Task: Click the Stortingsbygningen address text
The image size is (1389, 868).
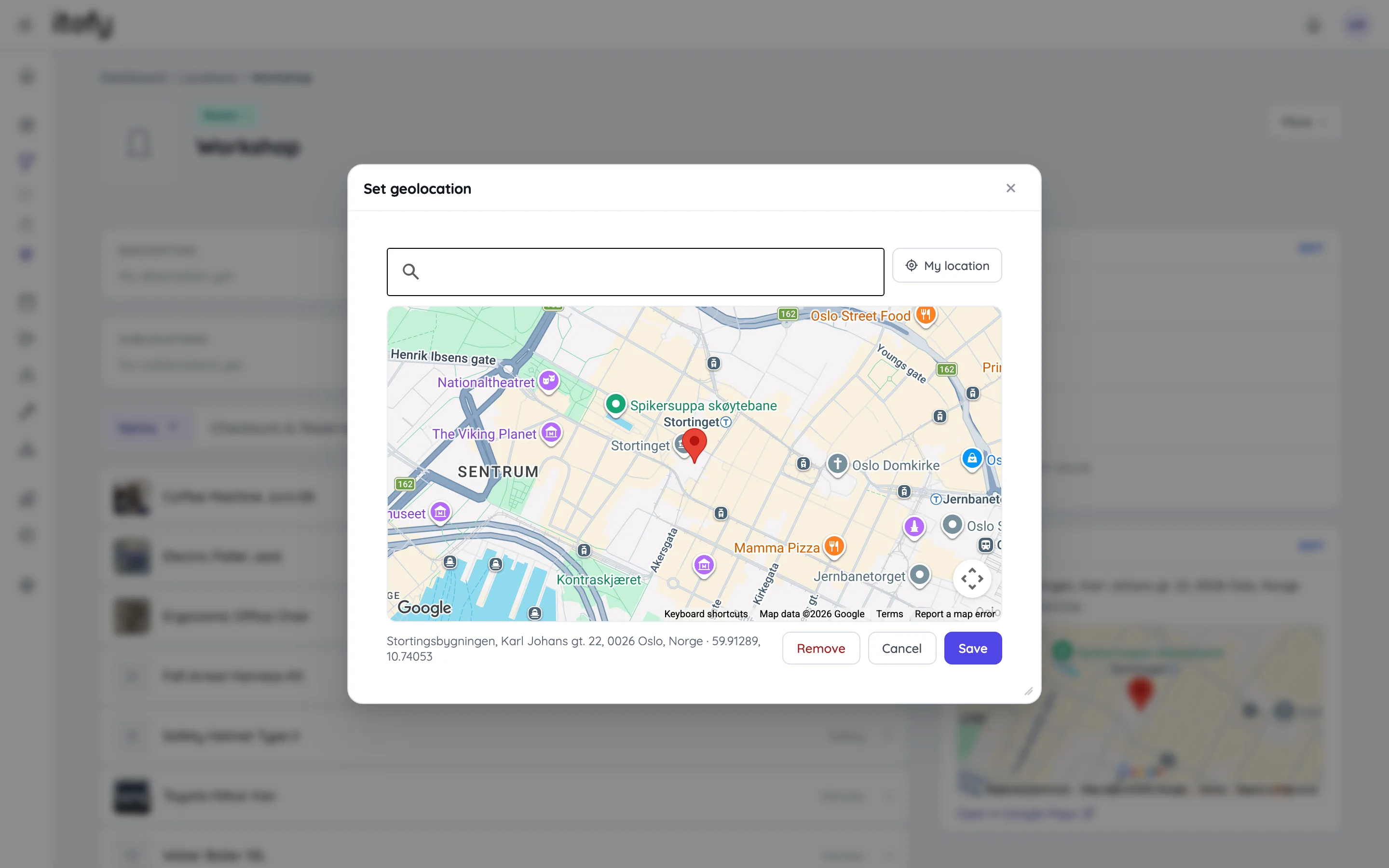Action: point(573,649)
